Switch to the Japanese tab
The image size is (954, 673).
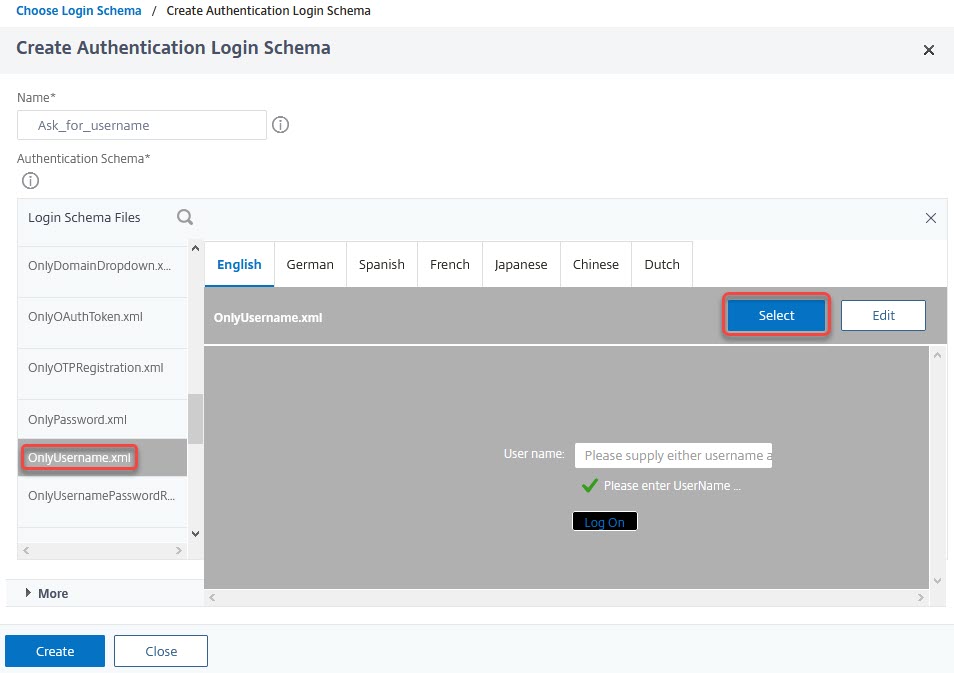[x=521, y=264]
